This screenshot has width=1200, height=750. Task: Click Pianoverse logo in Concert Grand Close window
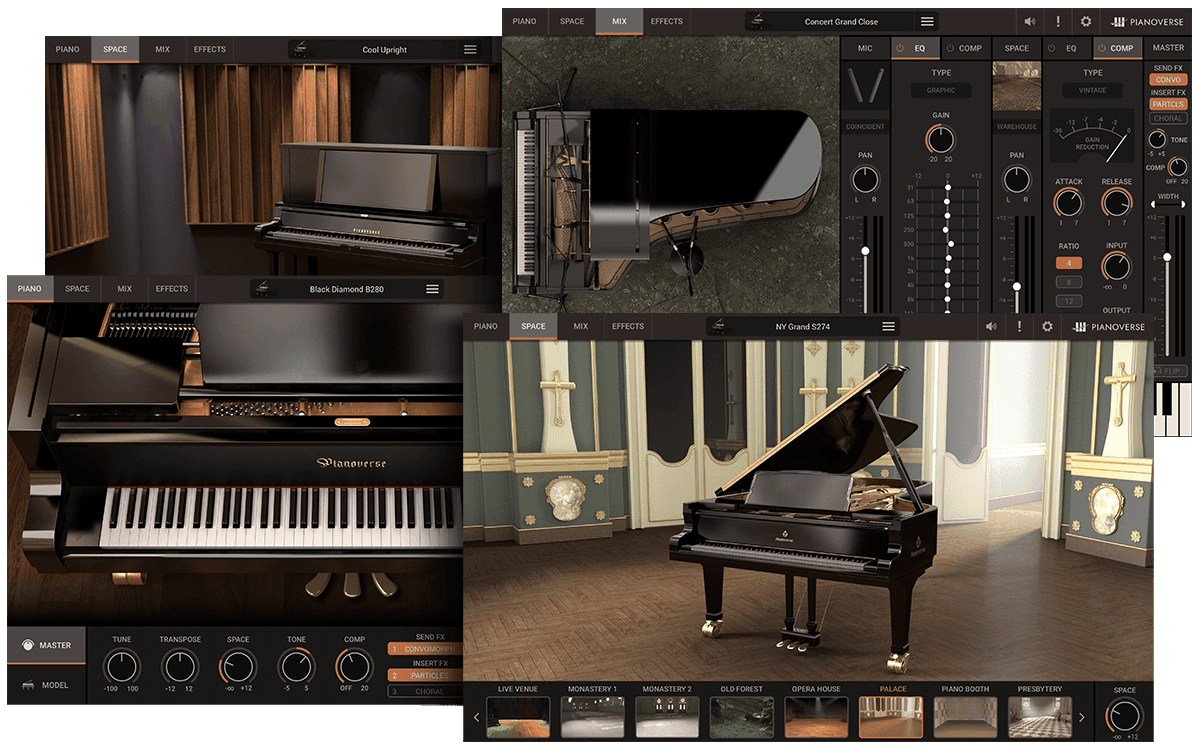point(1147,21)
